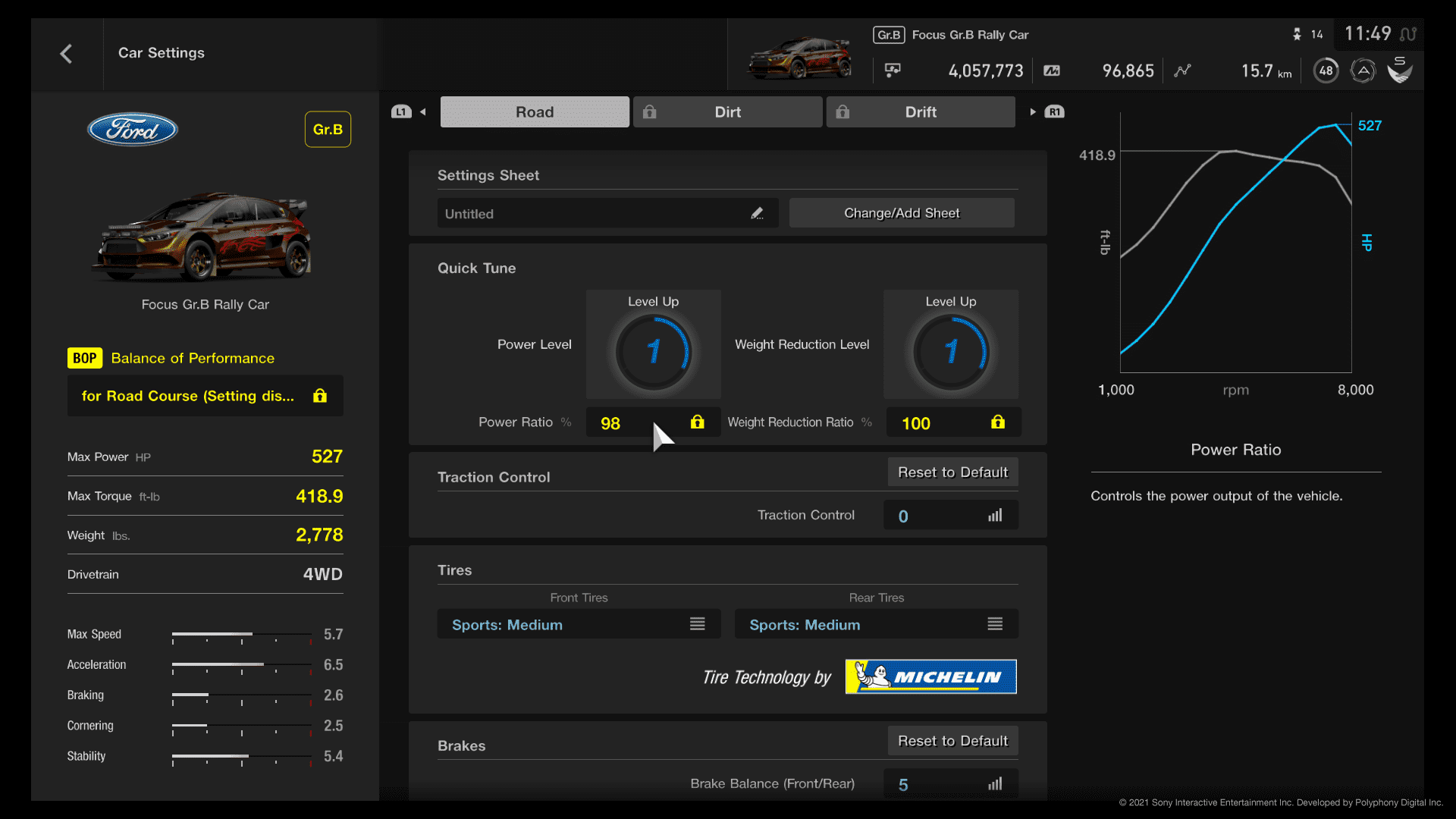Click the distance graph icon beside 15.7 km
The image size is (1456, 819).
(x=1182, y=71)
